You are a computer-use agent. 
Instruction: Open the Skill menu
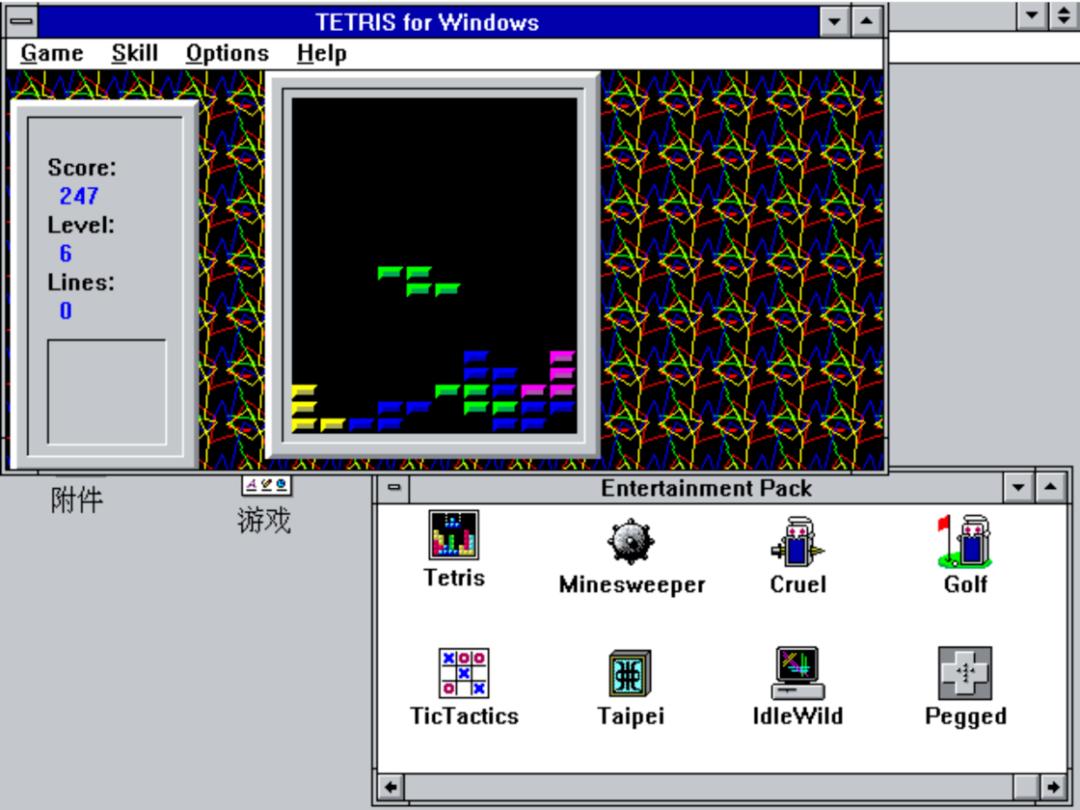134,54
